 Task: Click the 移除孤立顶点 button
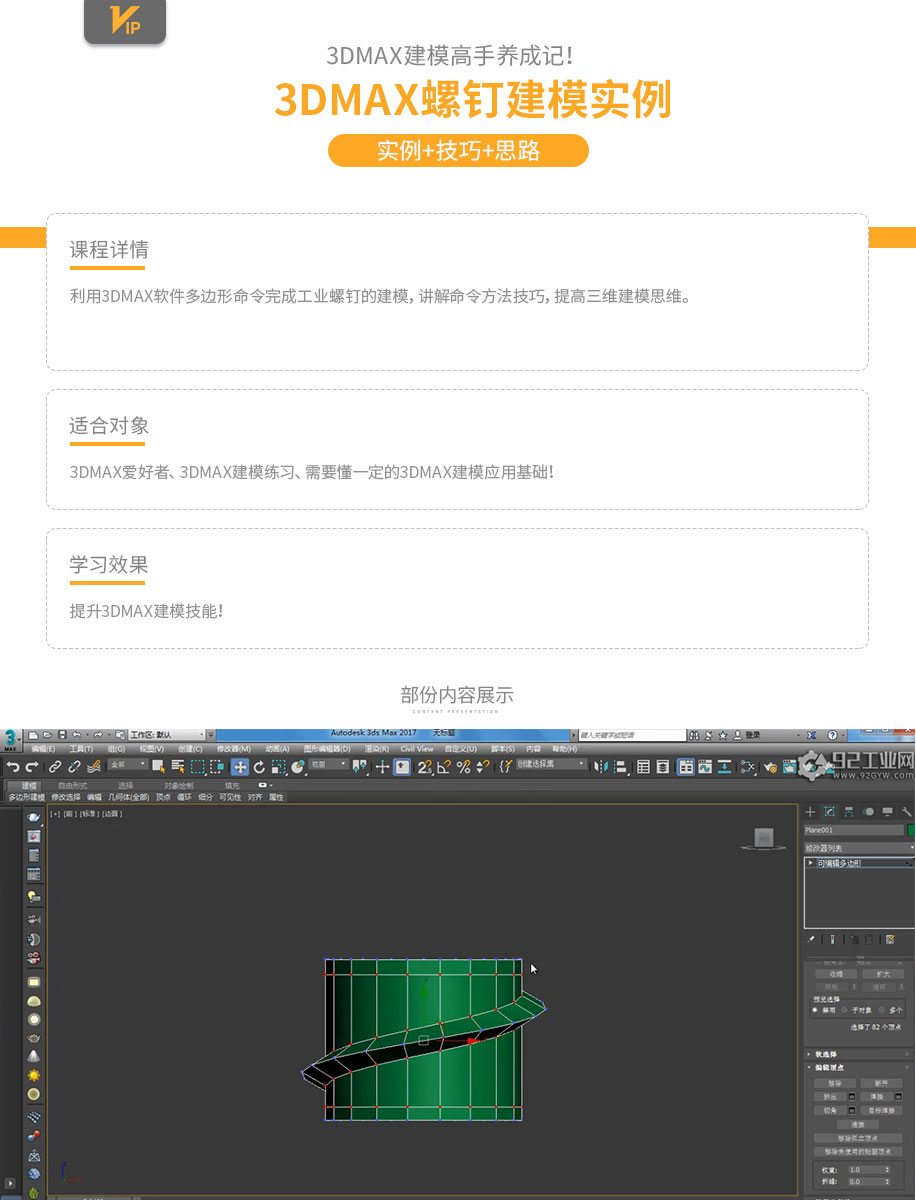tap(858, 1138)
